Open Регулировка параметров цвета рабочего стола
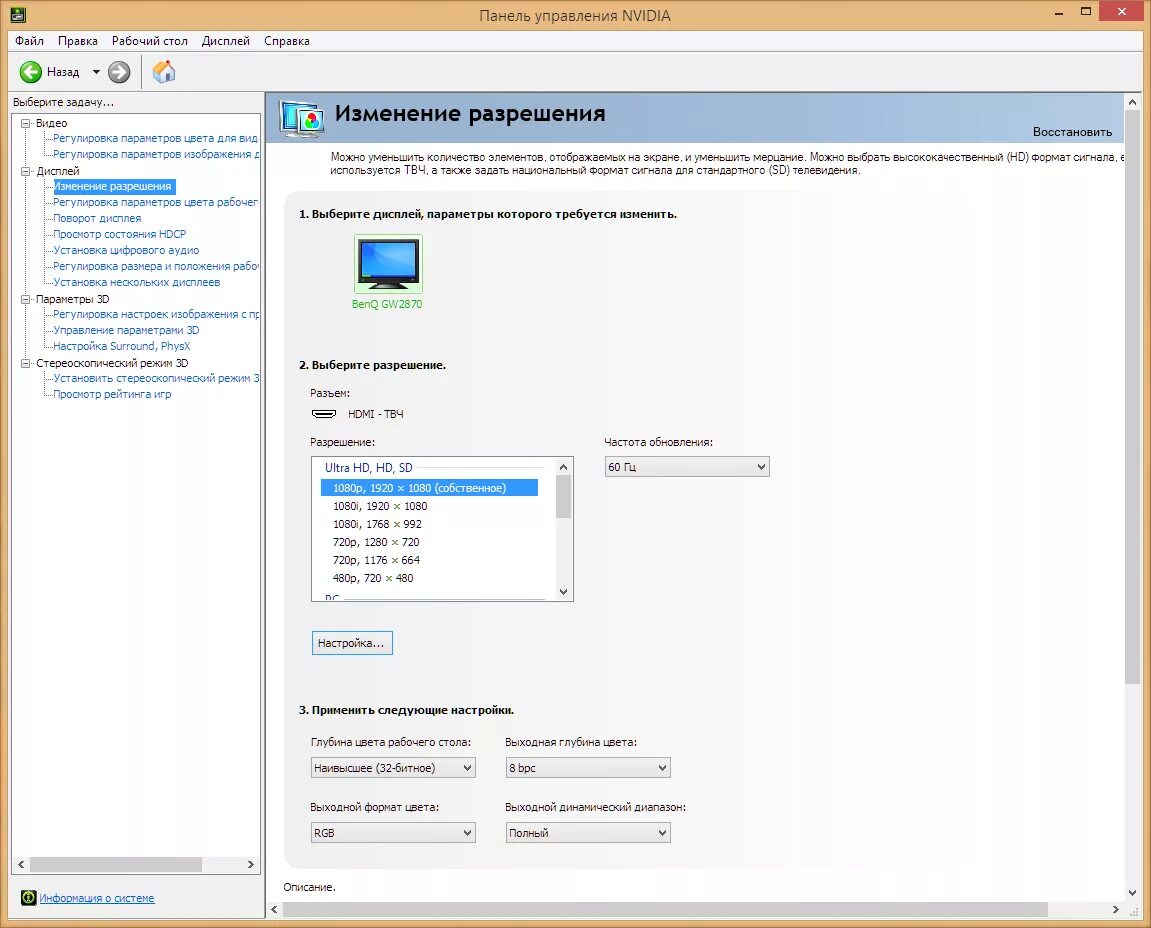 156,202
